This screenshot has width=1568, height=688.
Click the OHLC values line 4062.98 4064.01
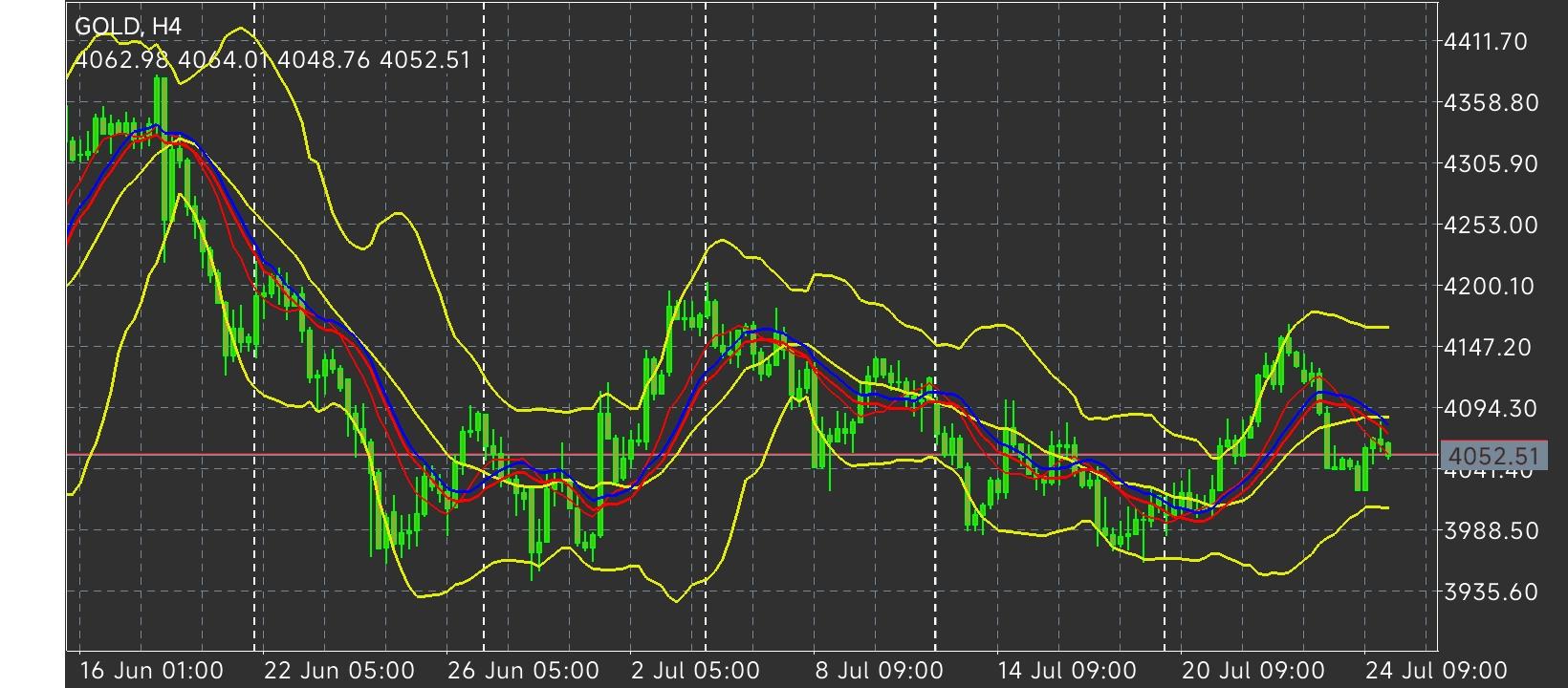click(x=272, y=60)
